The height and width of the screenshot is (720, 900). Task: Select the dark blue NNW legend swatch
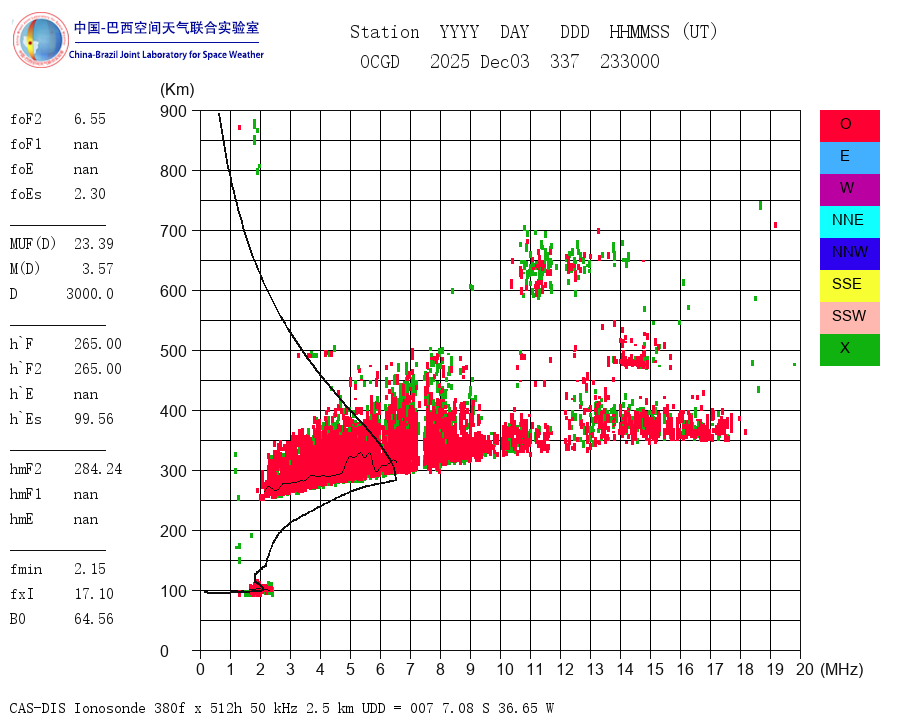click(x=849, y=254)
